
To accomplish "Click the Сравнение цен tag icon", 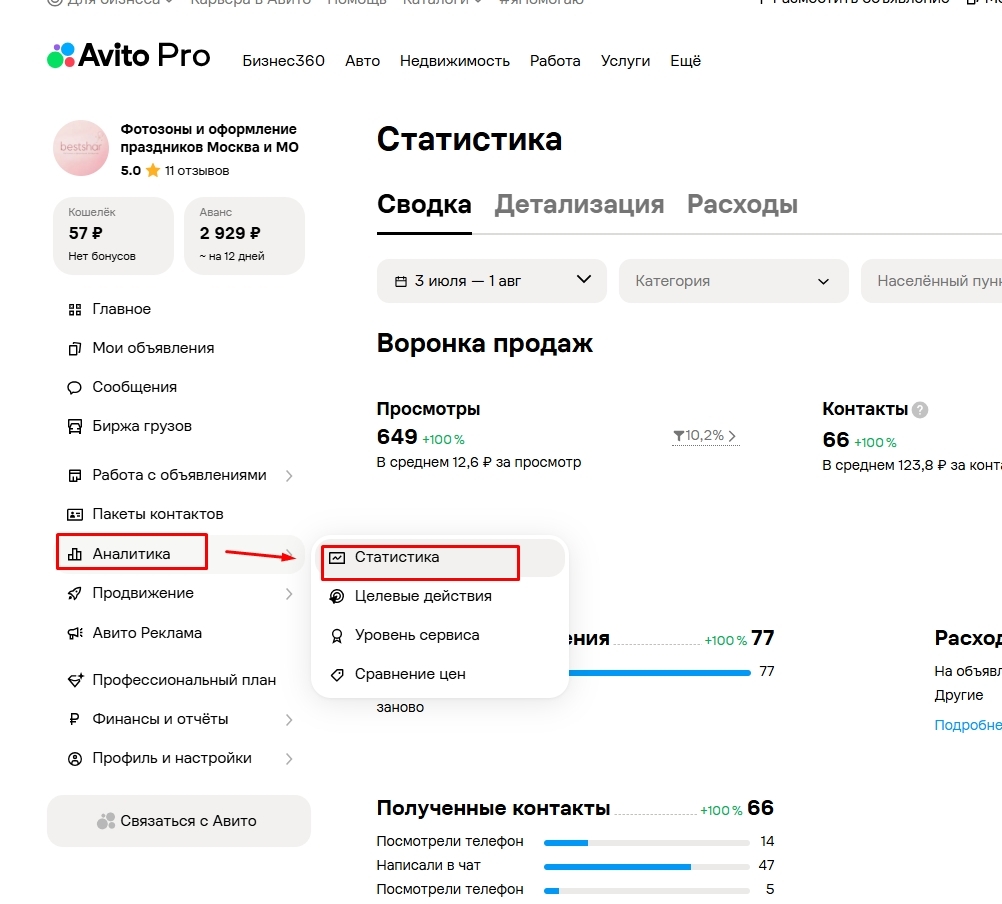I will (337, 675).
